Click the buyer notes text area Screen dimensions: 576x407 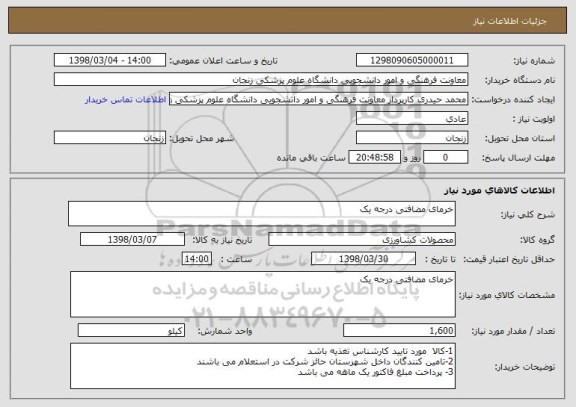click(263, 366)
